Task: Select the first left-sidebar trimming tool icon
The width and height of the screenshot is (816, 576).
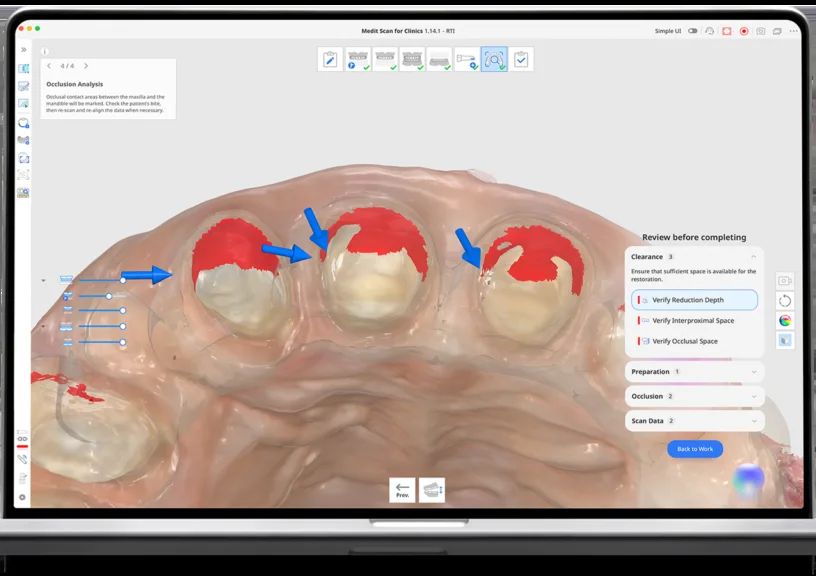Action: pyautogui.click(x=23, y=69)
